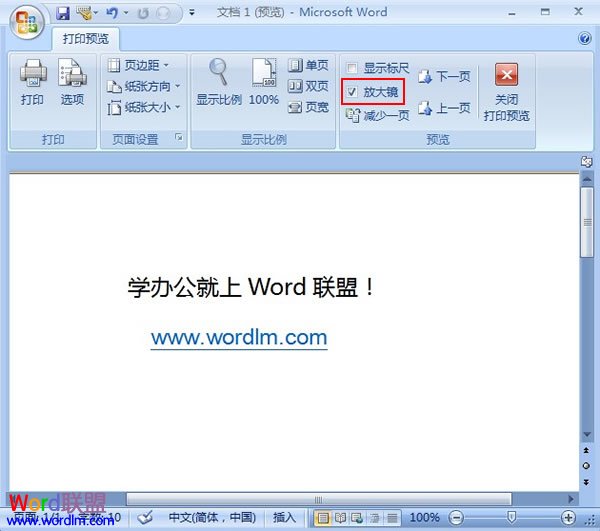Click the 显示比例 magnifier zoom button

pyautogui.click(x=218, y=83)
